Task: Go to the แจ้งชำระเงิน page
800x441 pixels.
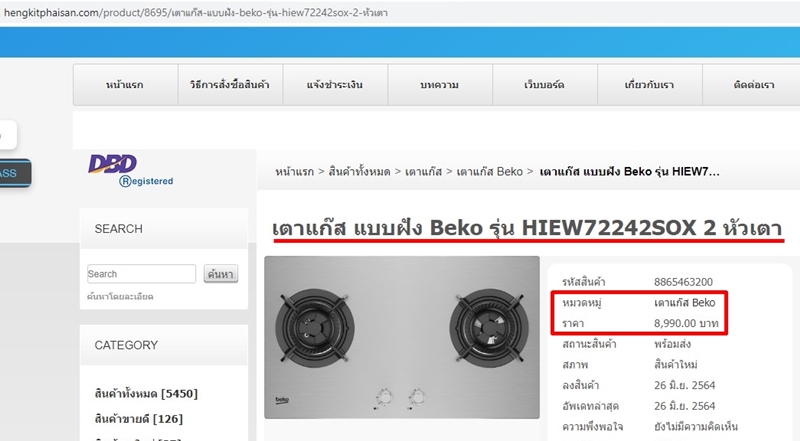Action: [x=335, y=85]
